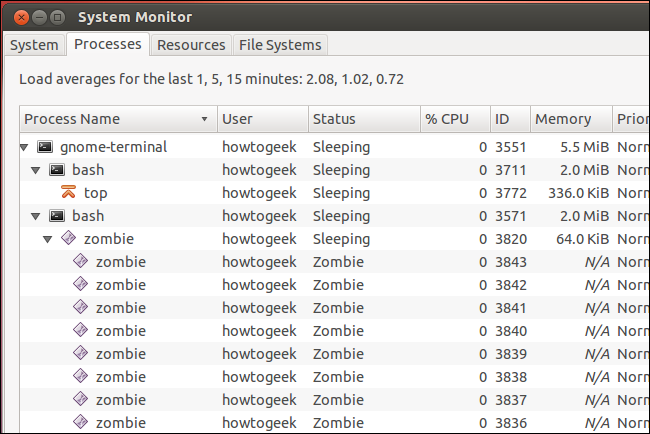Image resolution: width=650 pixels, height=434 pixels.
Task: Click the icon of zombie process 3843
Action: pyautogui.click(x=81, y=262)
